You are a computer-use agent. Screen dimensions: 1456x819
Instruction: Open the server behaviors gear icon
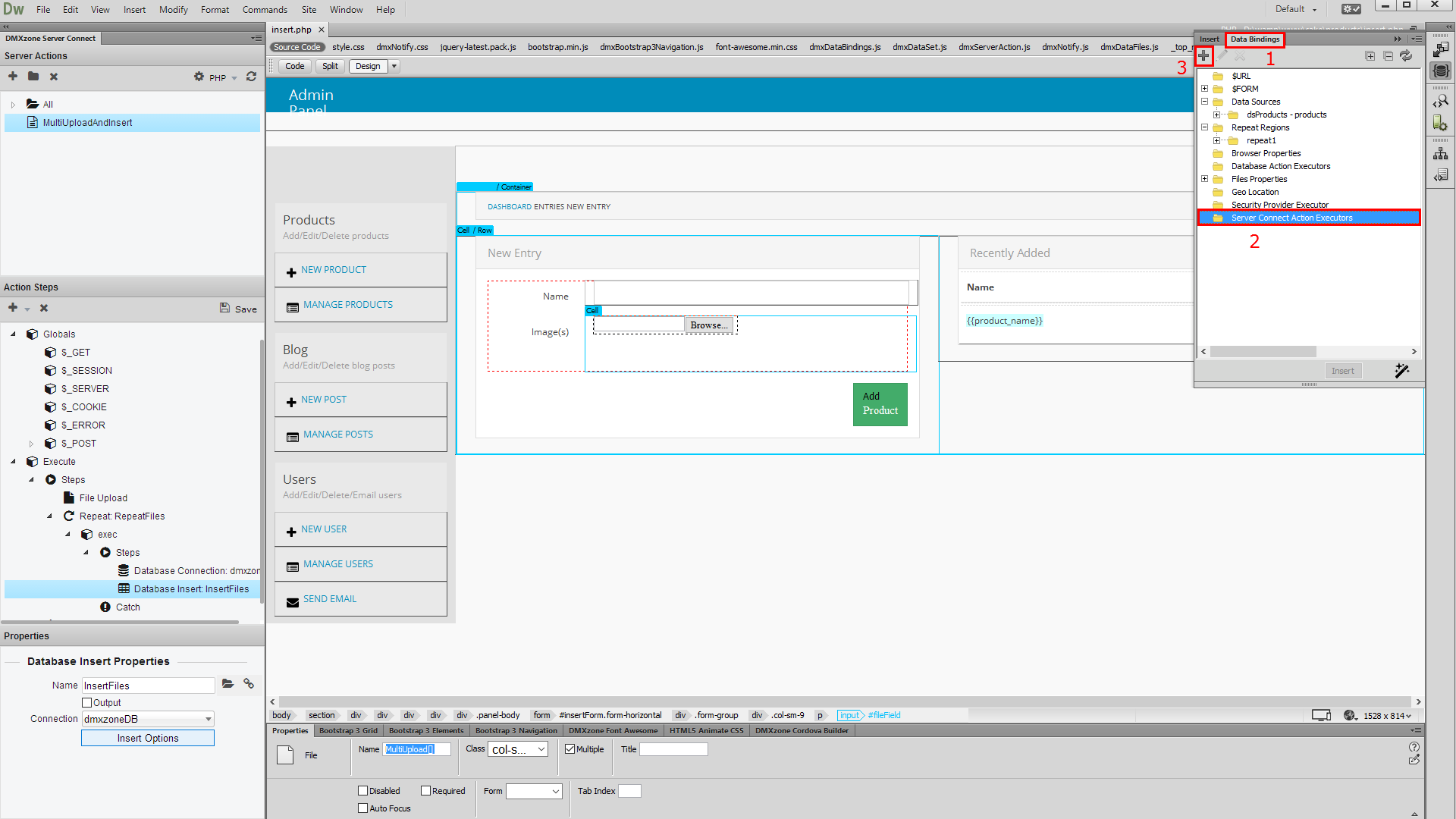(x=1441, y=123)
